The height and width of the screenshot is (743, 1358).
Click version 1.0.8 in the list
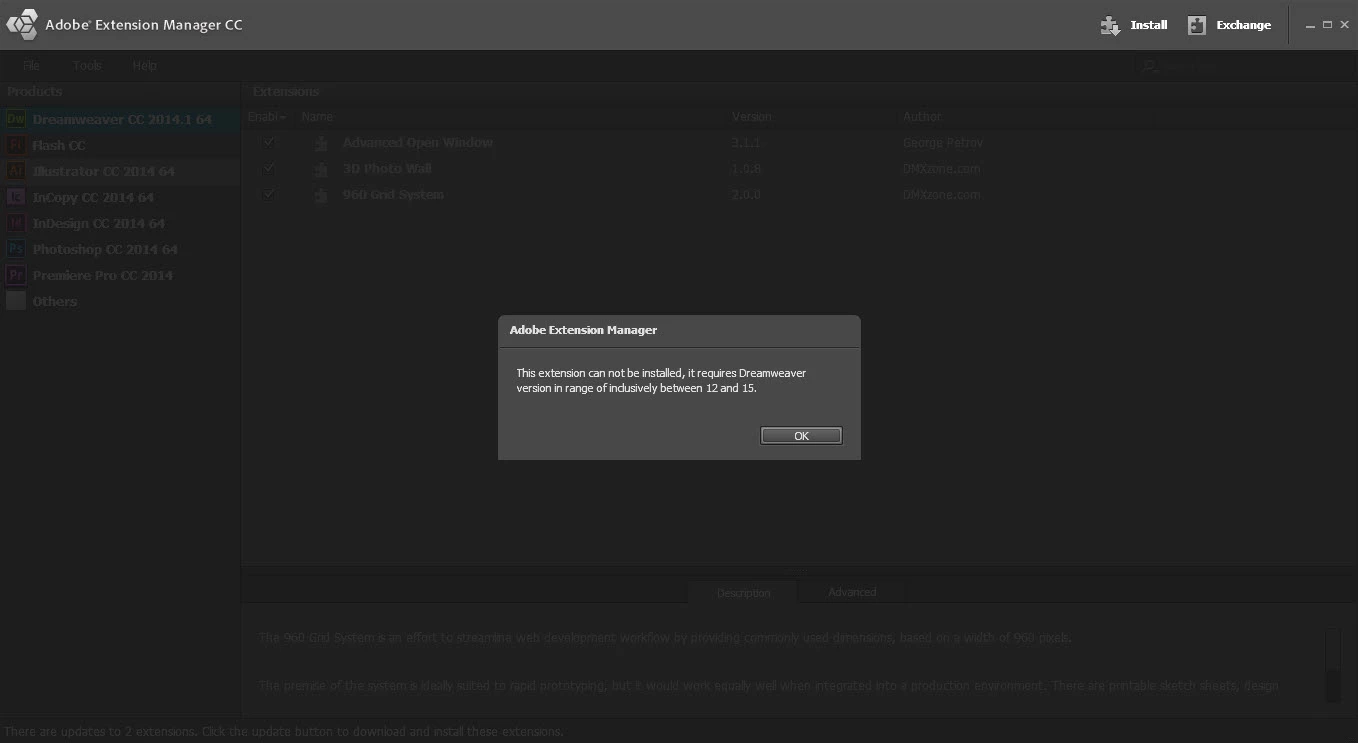click(x=745, y=169)
